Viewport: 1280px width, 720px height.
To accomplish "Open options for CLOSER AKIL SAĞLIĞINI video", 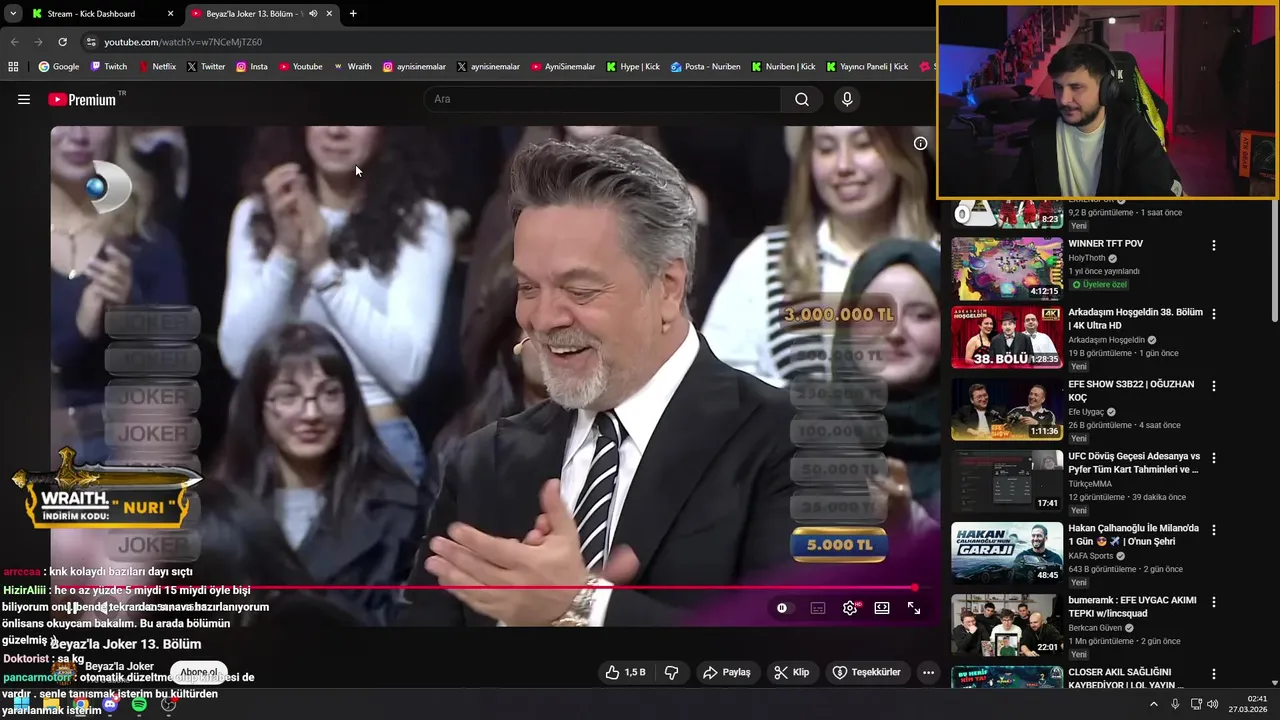I will (x=1214, y=673).
